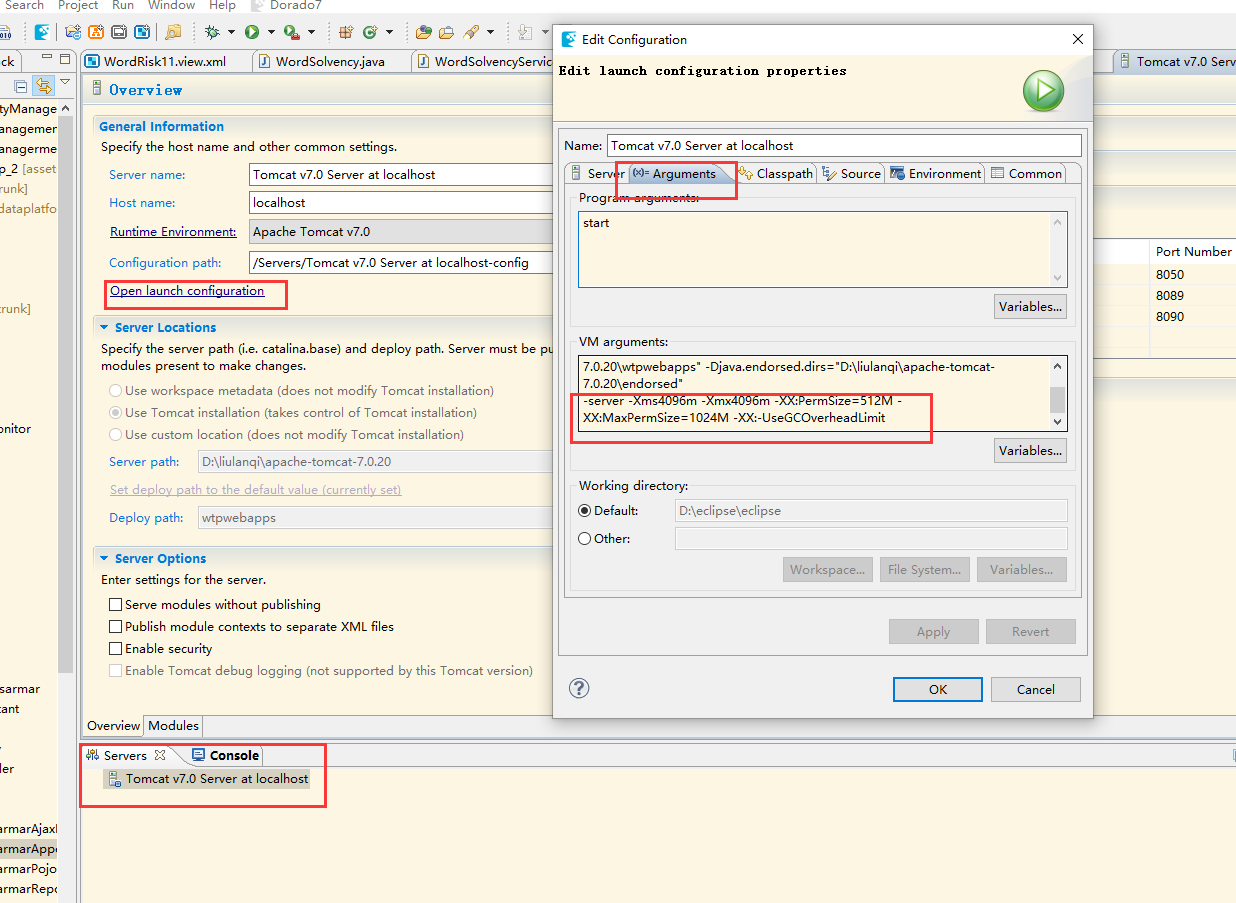Open the New Class dropdown arrow

coord(389,32)
